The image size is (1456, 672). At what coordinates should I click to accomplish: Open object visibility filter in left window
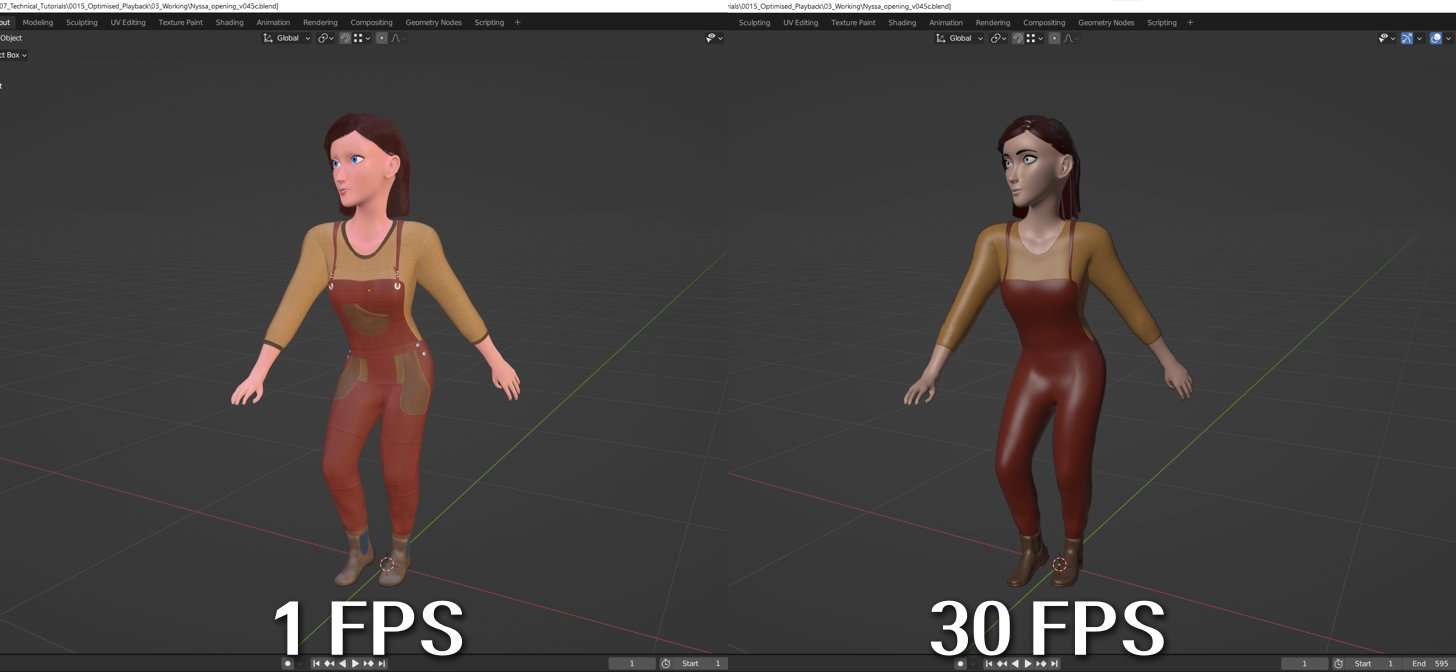coord(714,38)
